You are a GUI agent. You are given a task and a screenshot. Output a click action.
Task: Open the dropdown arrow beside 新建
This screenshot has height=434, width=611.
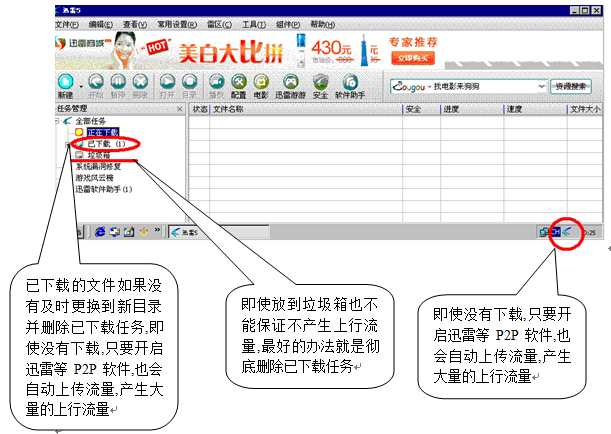pyautogui.click(x=81, y=86)
